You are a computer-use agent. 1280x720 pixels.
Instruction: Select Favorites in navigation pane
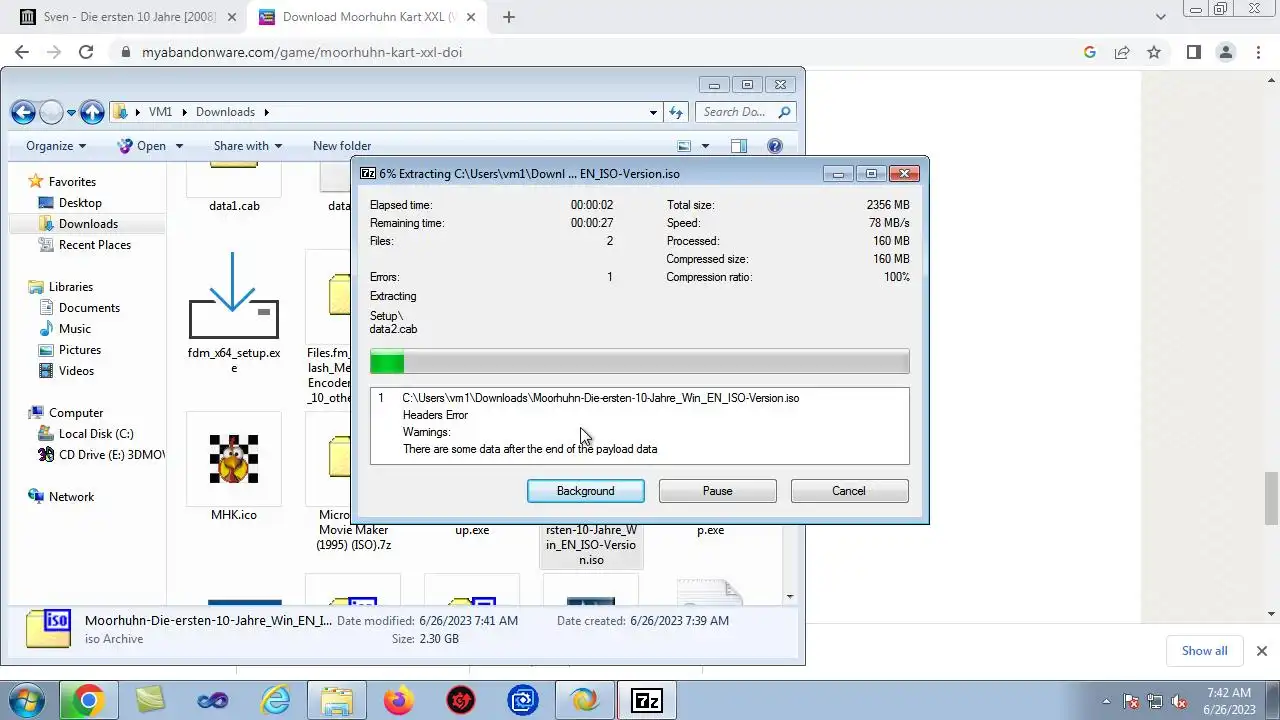tap(72, 182)
